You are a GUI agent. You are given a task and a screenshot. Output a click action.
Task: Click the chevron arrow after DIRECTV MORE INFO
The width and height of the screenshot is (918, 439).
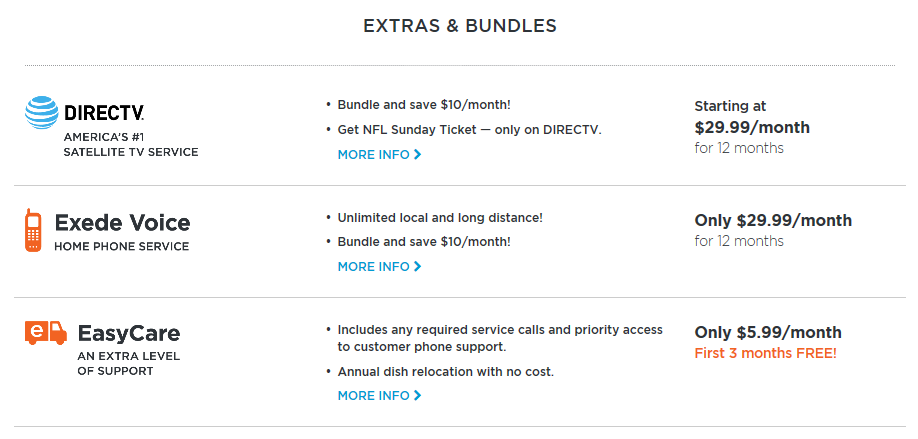tap(417, 155)
